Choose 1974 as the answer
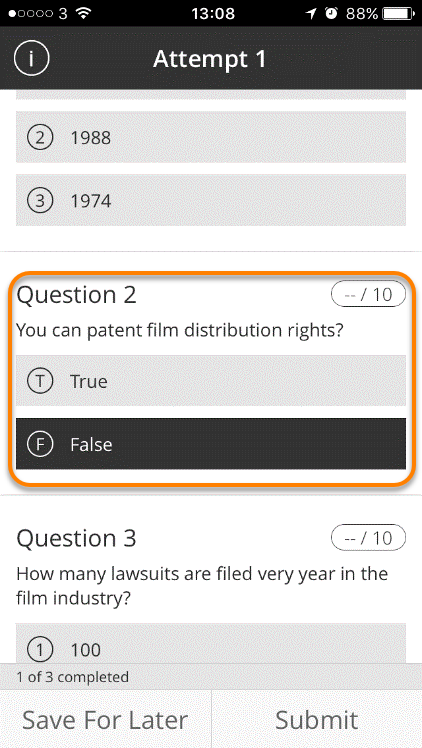This screenshot has height=748, width=422. click(x=211, y=200)
